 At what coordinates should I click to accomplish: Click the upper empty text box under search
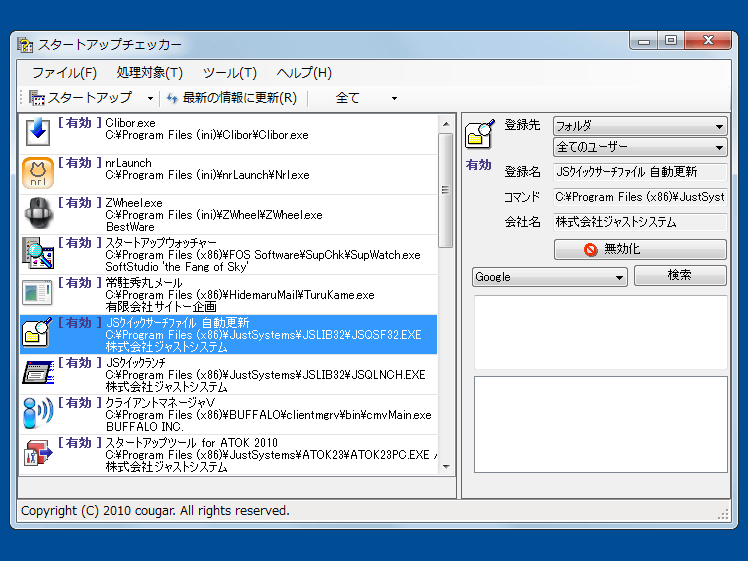601,332
